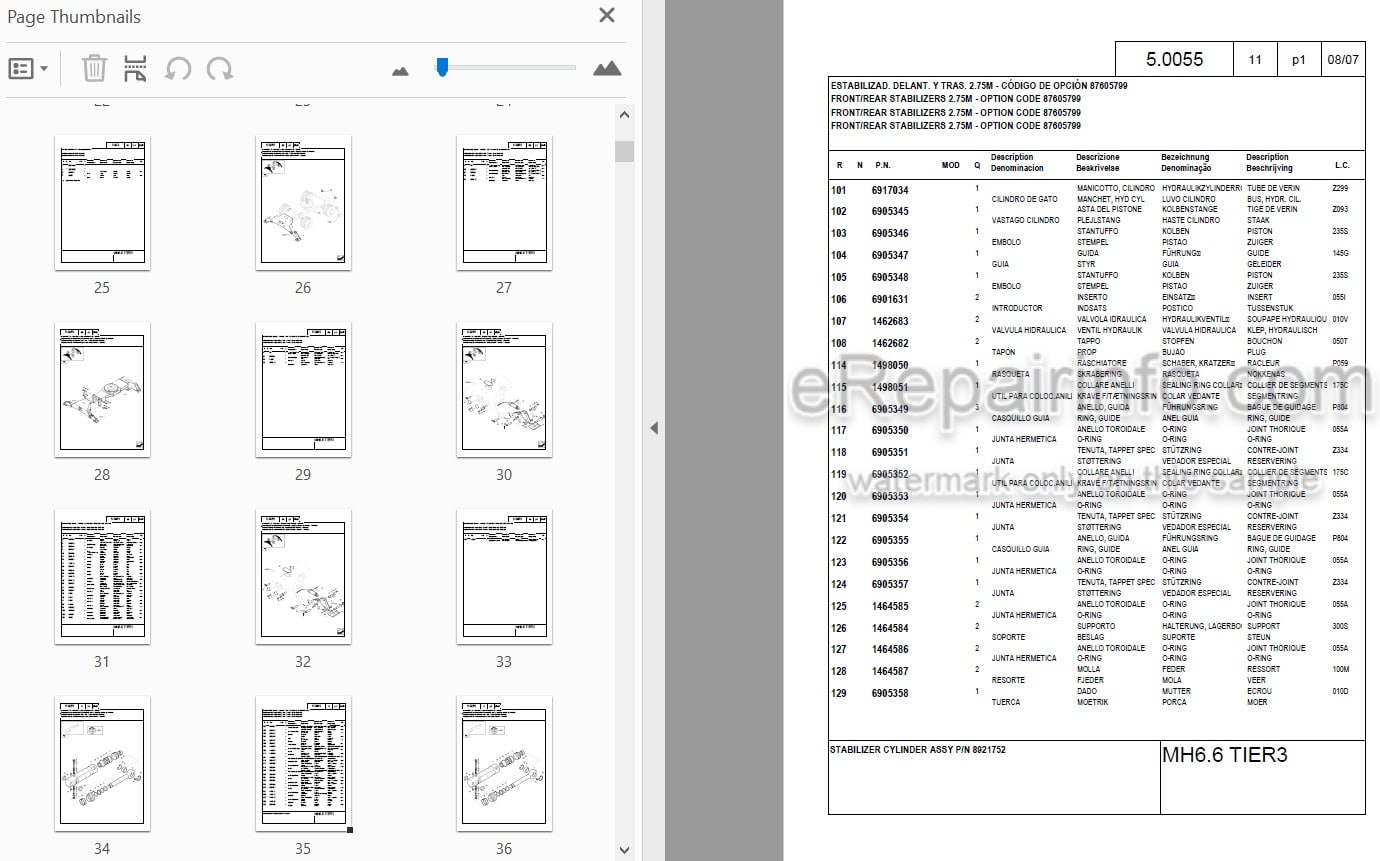The width and height of the screenshot is (1380, 861).
Task: Reduce thumbnail size with small mountain icon
Action: point(400,71)
